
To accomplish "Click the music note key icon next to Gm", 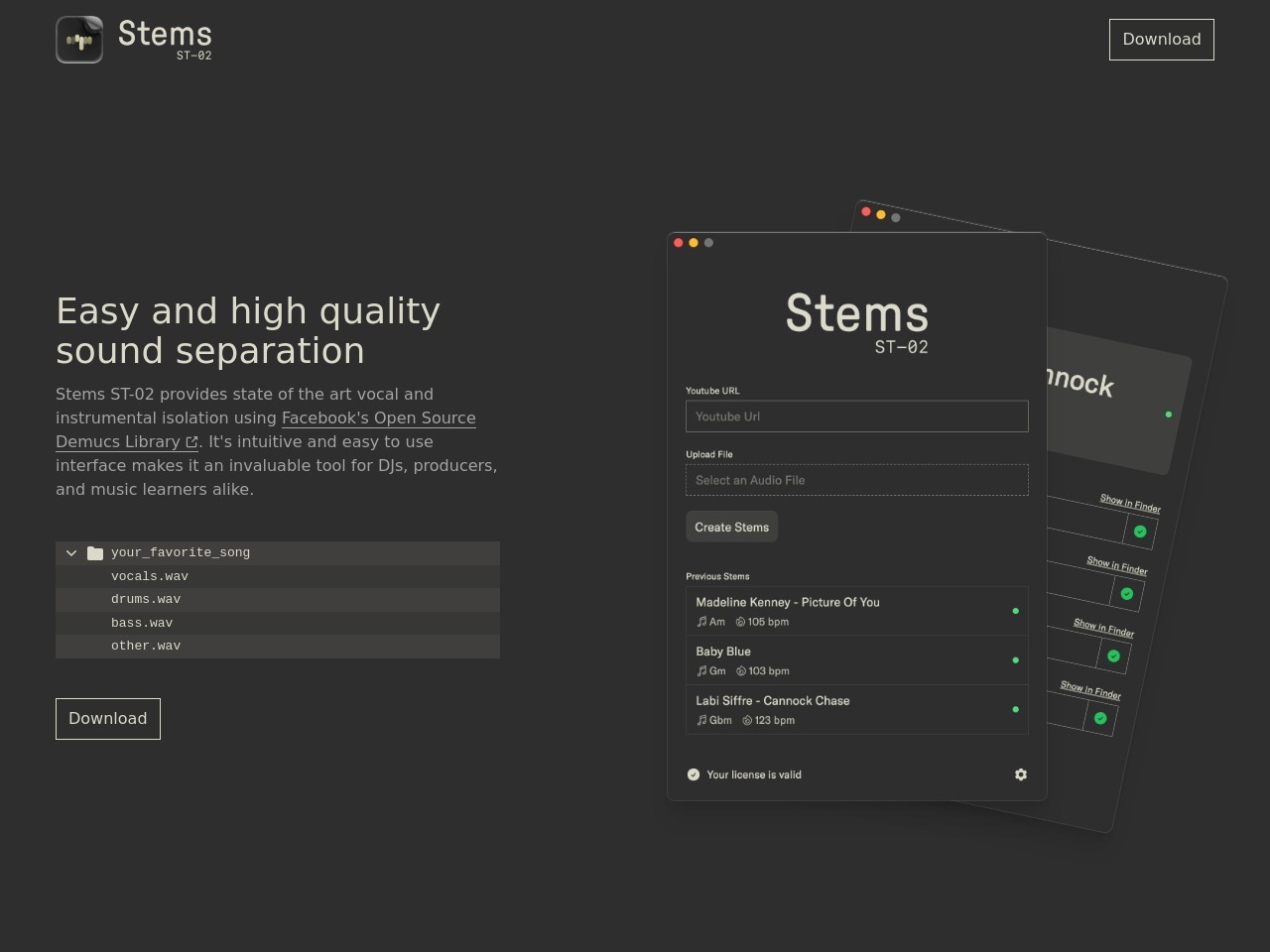I will 701,671.
